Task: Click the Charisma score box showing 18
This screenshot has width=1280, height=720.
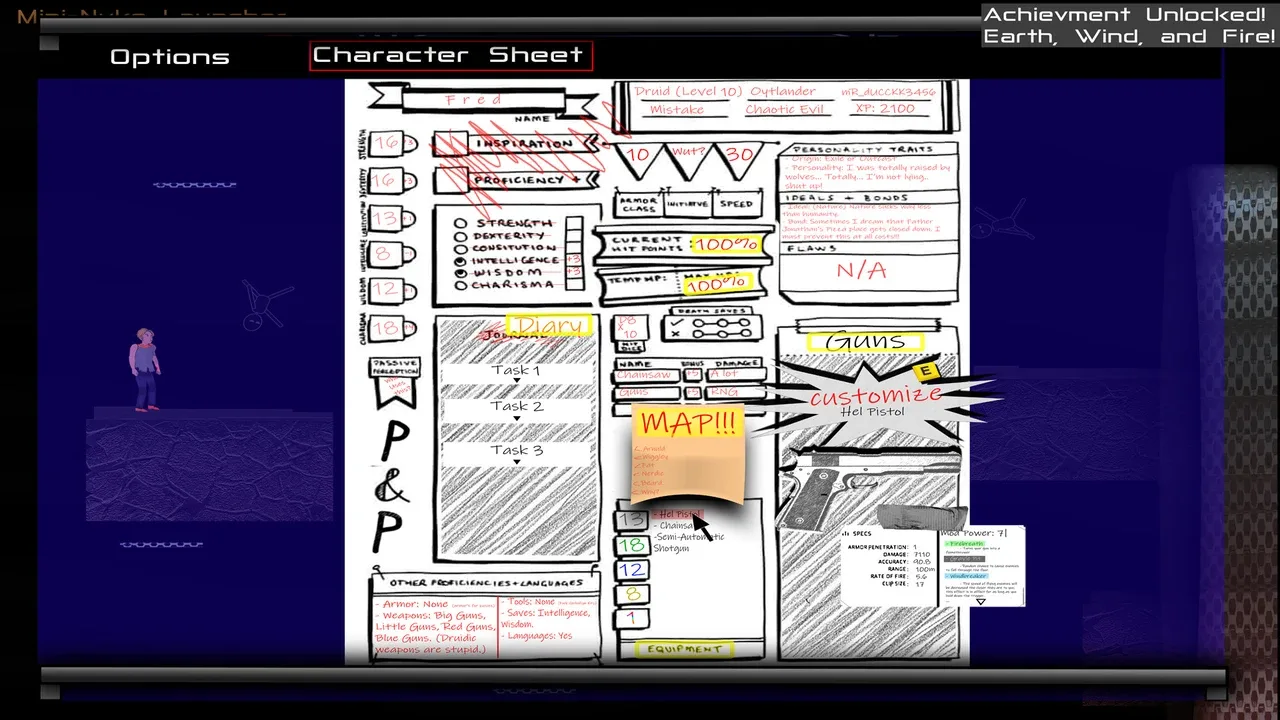Action: coord(388,327)
